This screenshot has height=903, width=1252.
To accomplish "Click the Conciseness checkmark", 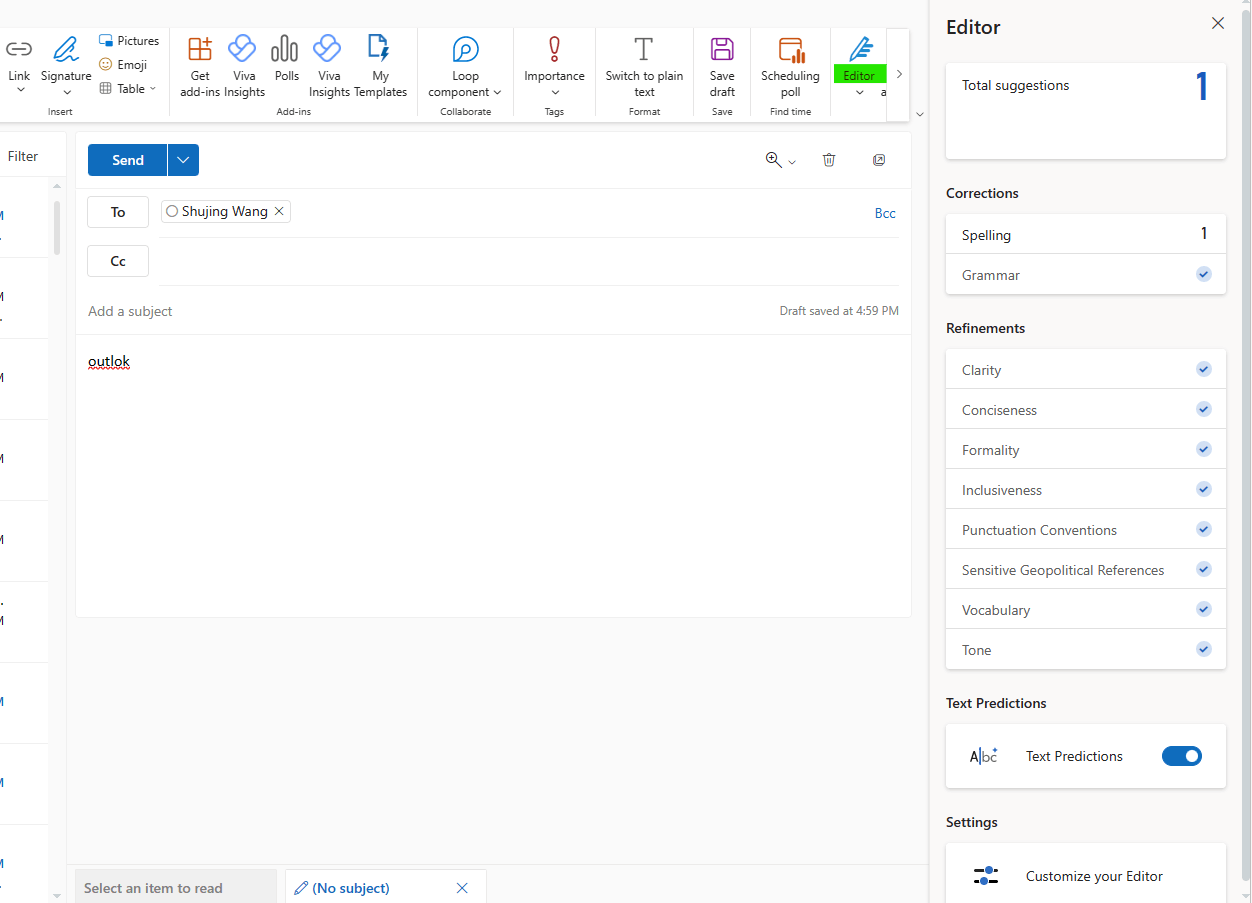I will tap(1204, 409).
